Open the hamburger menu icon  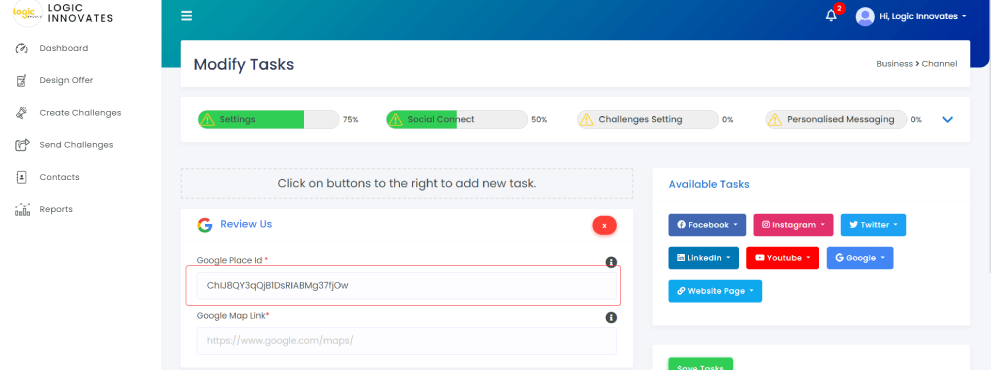click(186, 16)
